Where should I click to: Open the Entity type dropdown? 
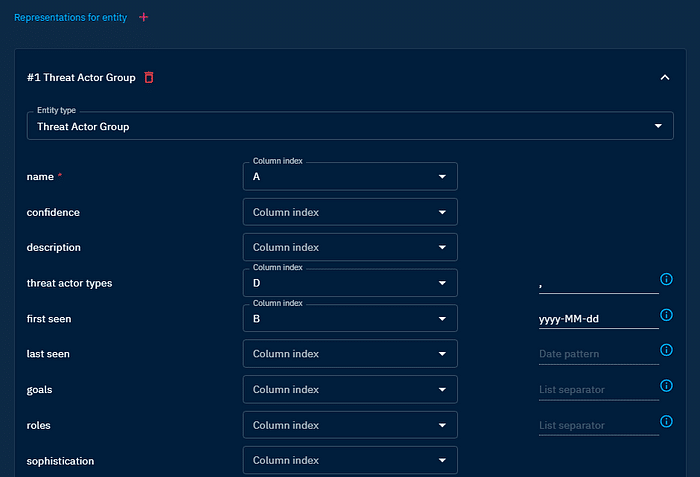point(349,126)
